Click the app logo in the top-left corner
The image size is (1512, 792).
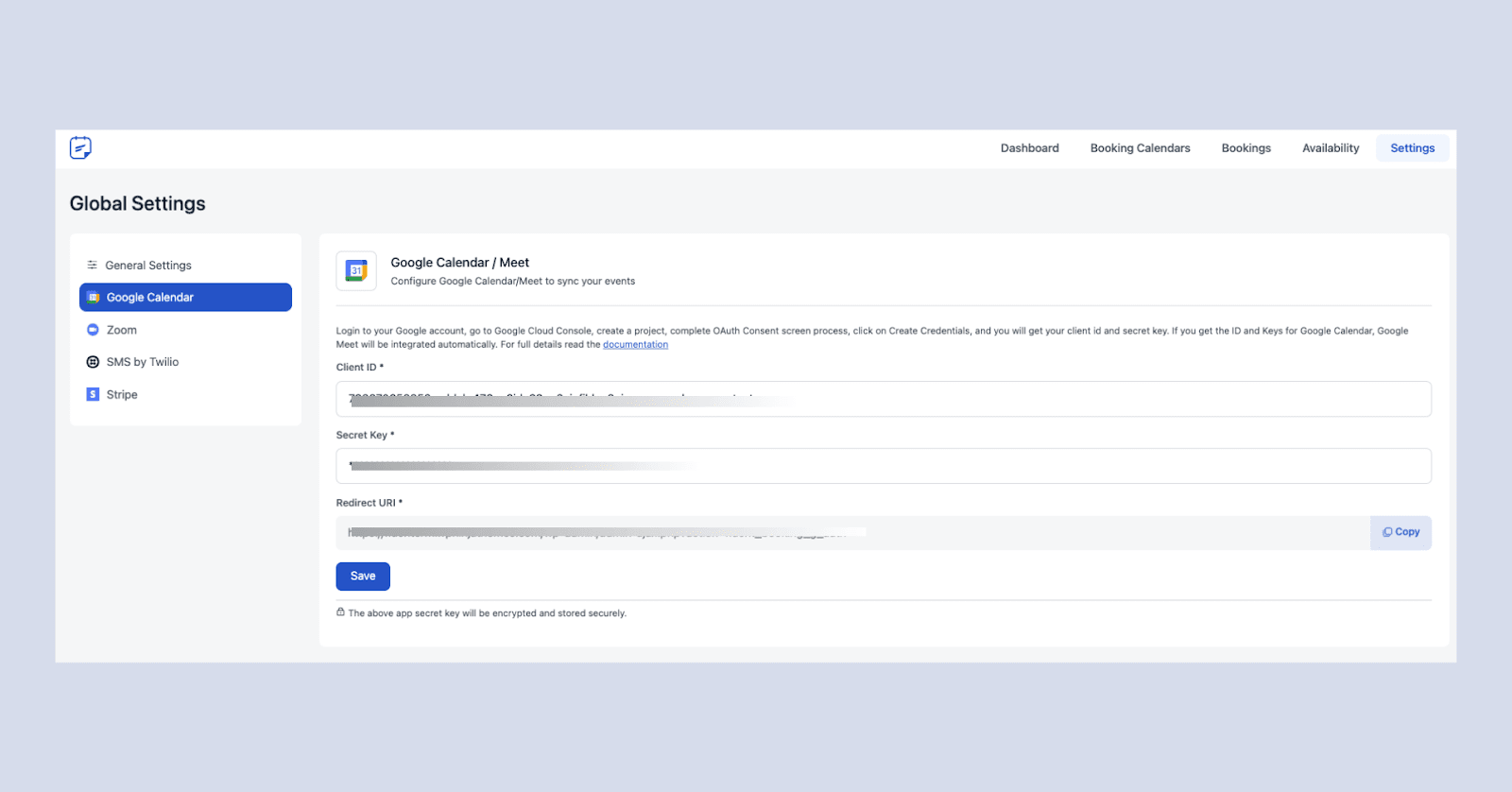coord(80,147)
